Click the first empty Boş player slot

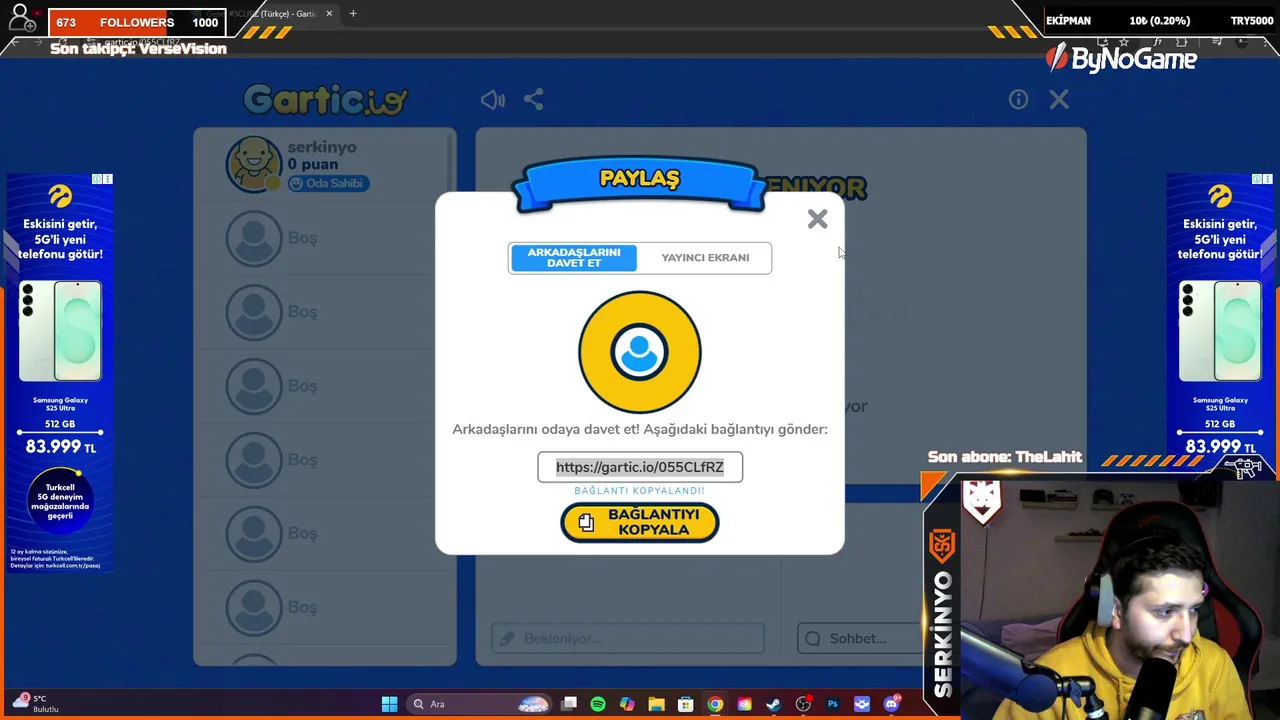click(x=325, y=238)
